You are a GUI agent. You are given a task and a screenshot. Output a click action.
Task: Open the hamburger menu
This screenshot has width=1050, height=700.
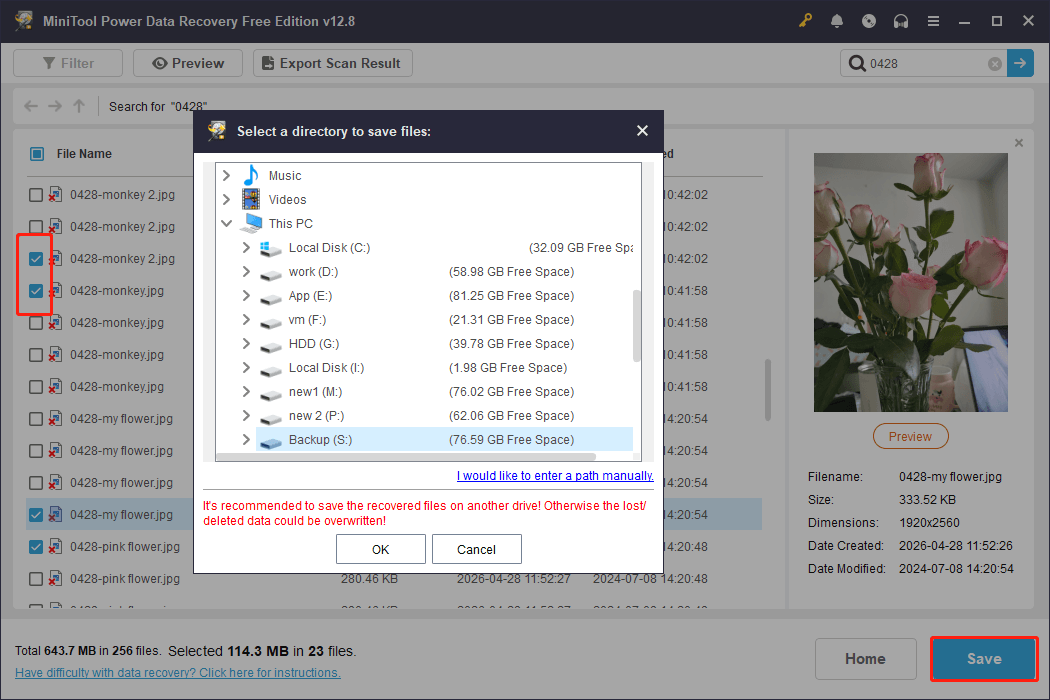coord(933,20)
